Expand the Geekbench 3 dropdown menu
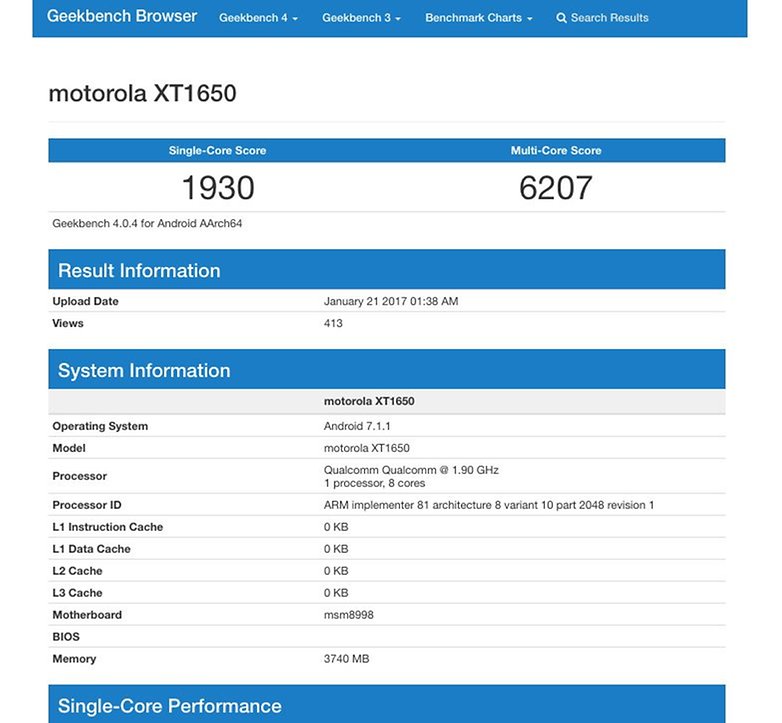This screenshot has width=782, height=723. pyautogui.click(x=361, y=18)
